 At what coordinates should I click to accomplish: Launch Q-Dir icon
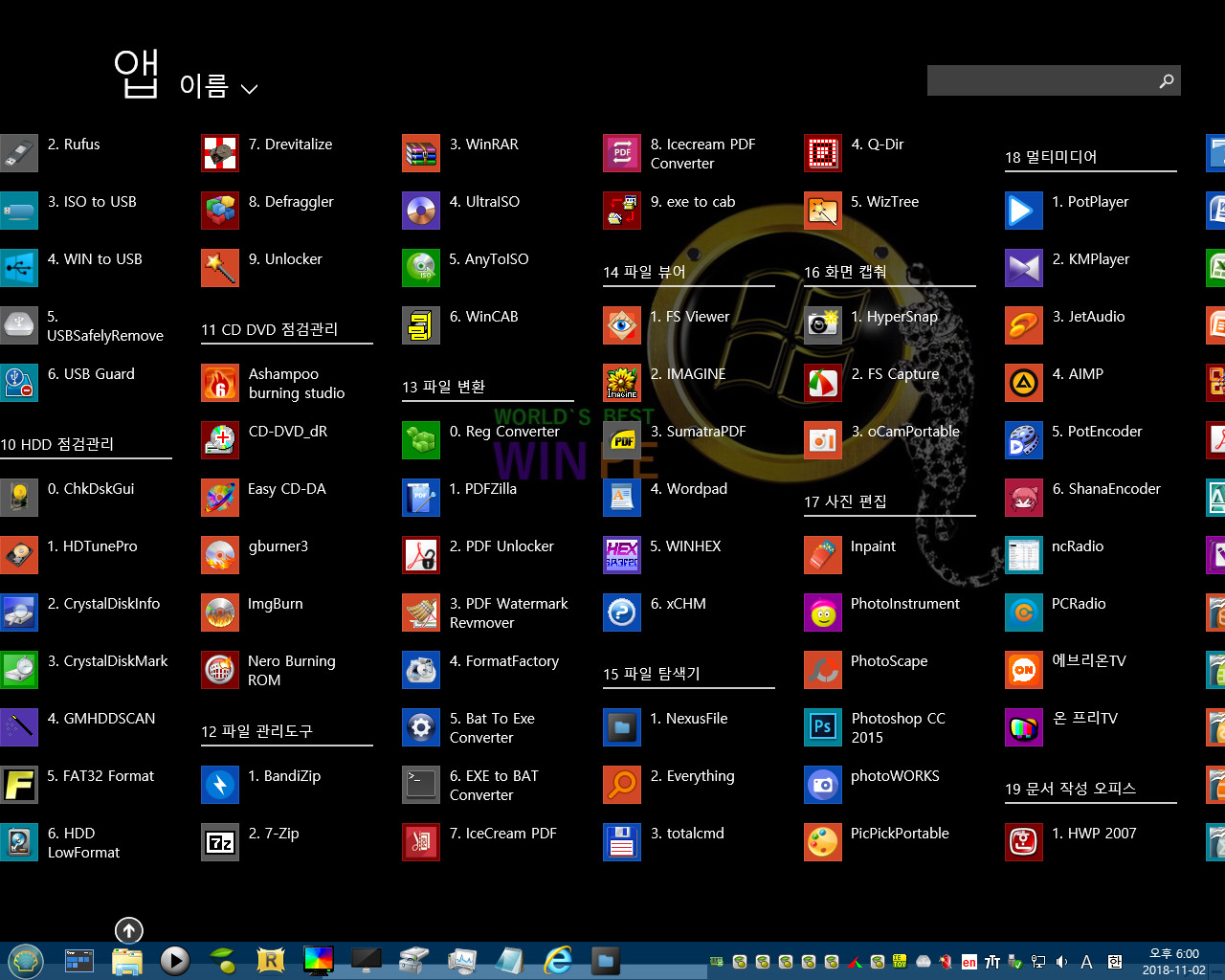[x=823, y=153]
